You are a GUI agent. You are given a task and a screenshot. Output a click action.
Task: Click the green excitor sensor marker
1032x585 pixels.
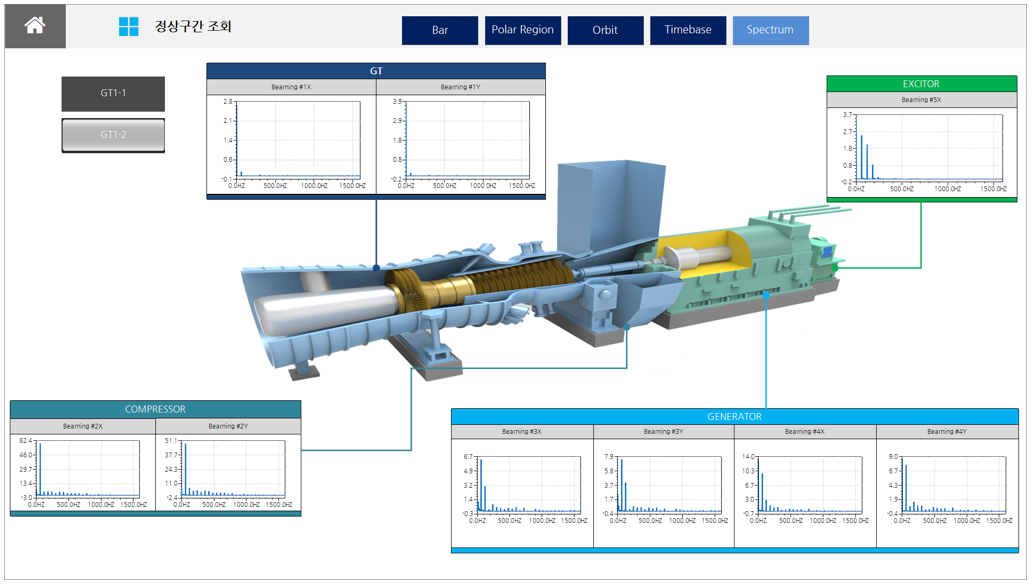pos(835,268)
